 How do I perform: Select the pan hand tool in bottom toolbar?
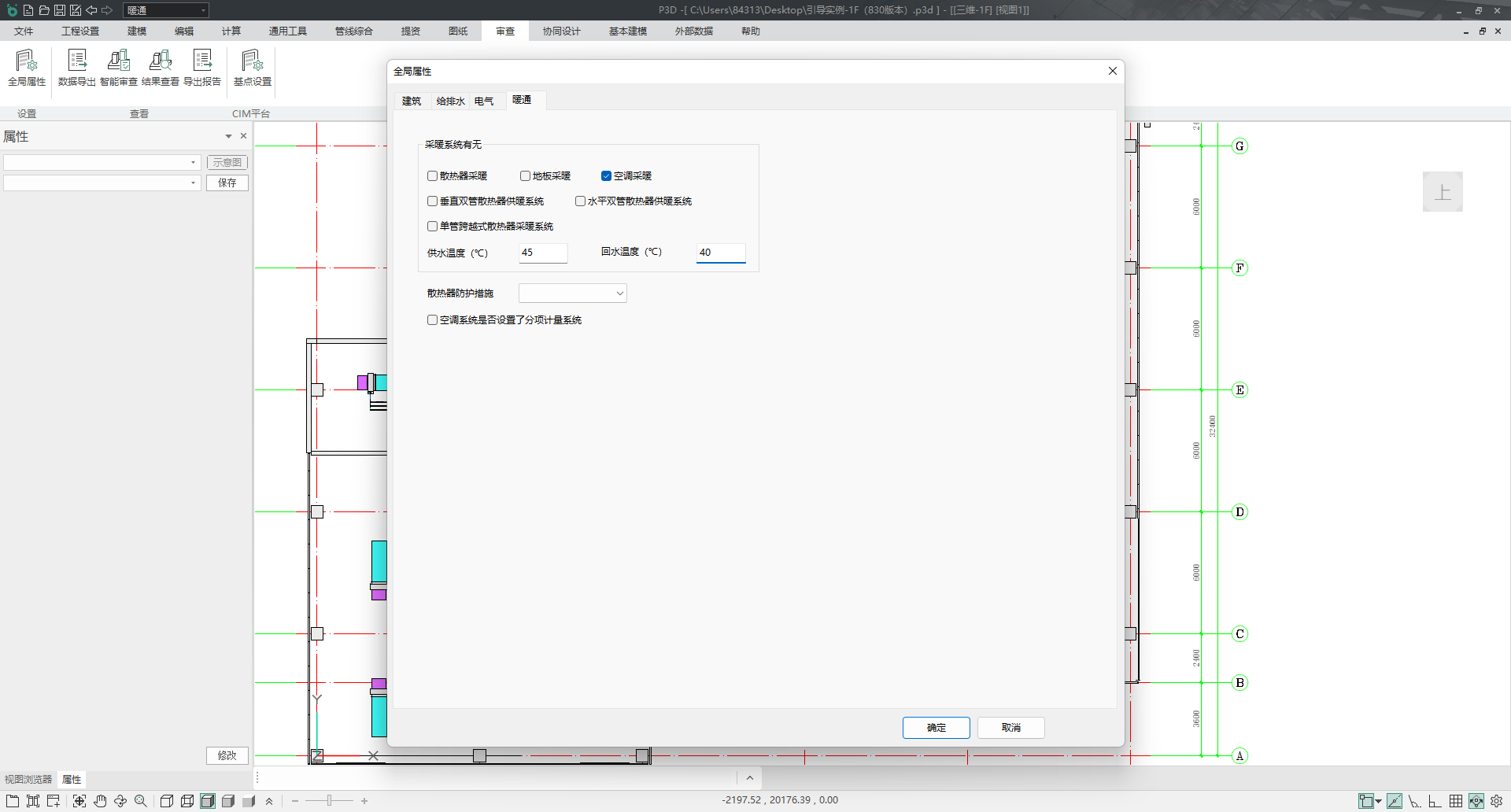click(x=100, y=801)
